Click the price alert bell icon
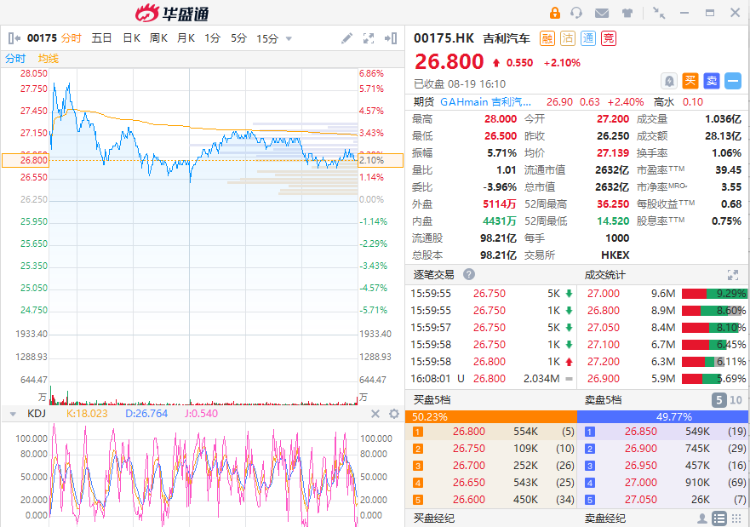 coord(669,80)
